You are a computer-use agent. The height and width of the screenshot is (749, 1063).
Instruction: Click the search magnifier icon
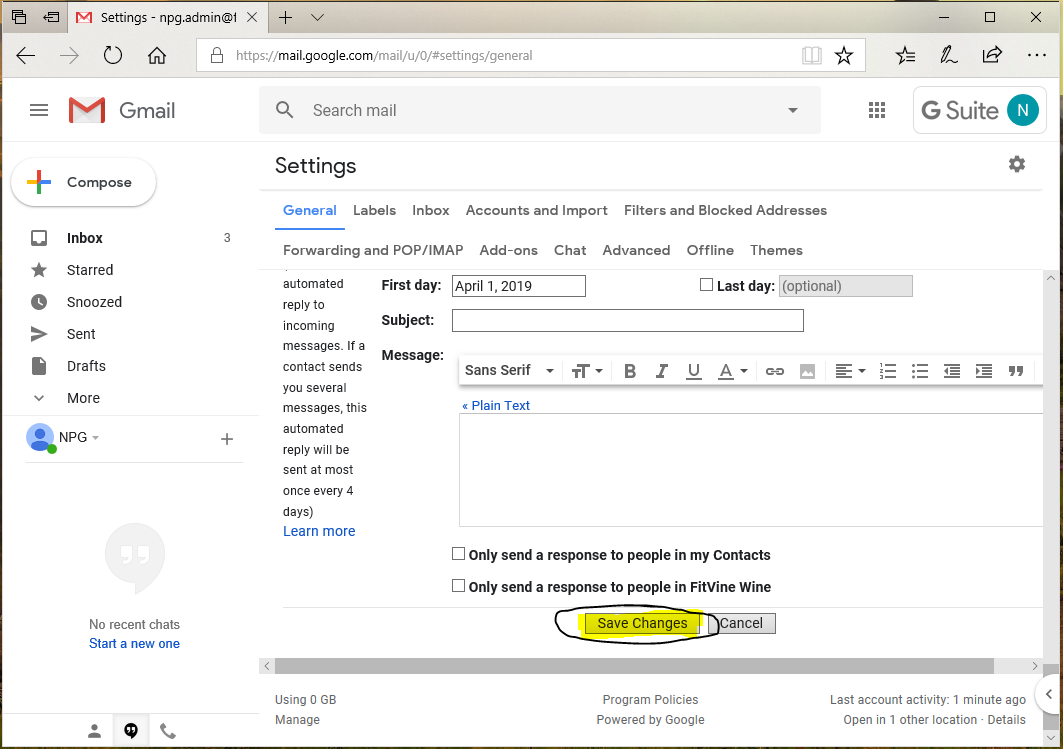pyautogui.click(x=285, y=110)
